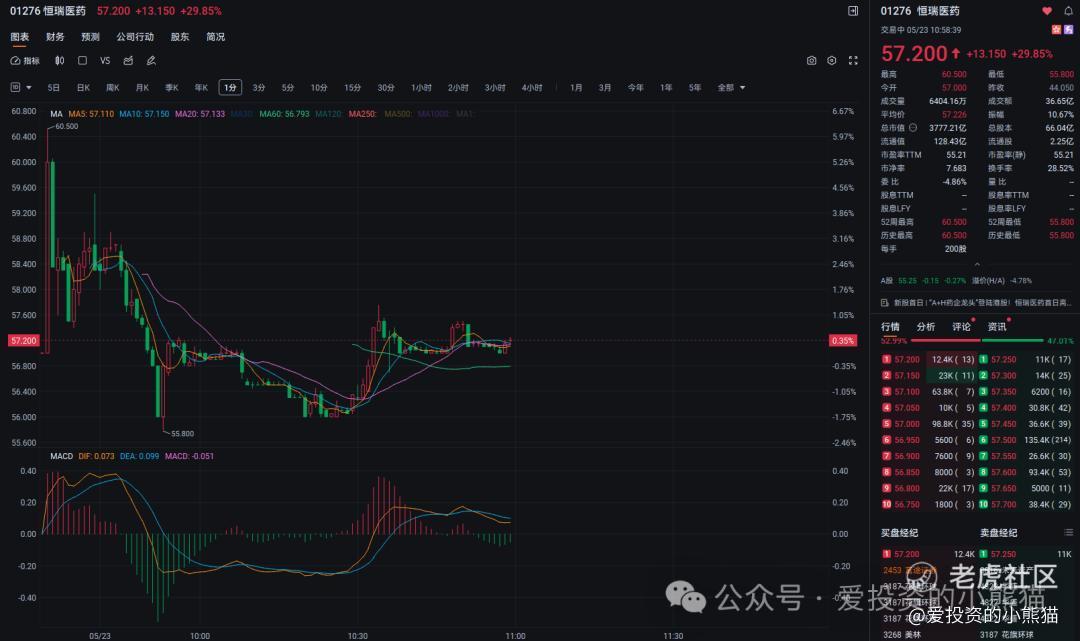
Task: Collapse the quote details chevron
Action: [x=975, y=264]
